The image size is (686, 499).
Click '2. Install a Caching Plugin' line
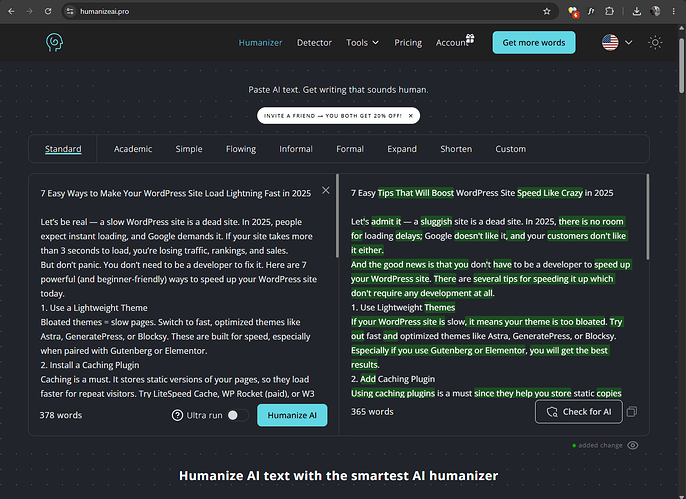90,365
